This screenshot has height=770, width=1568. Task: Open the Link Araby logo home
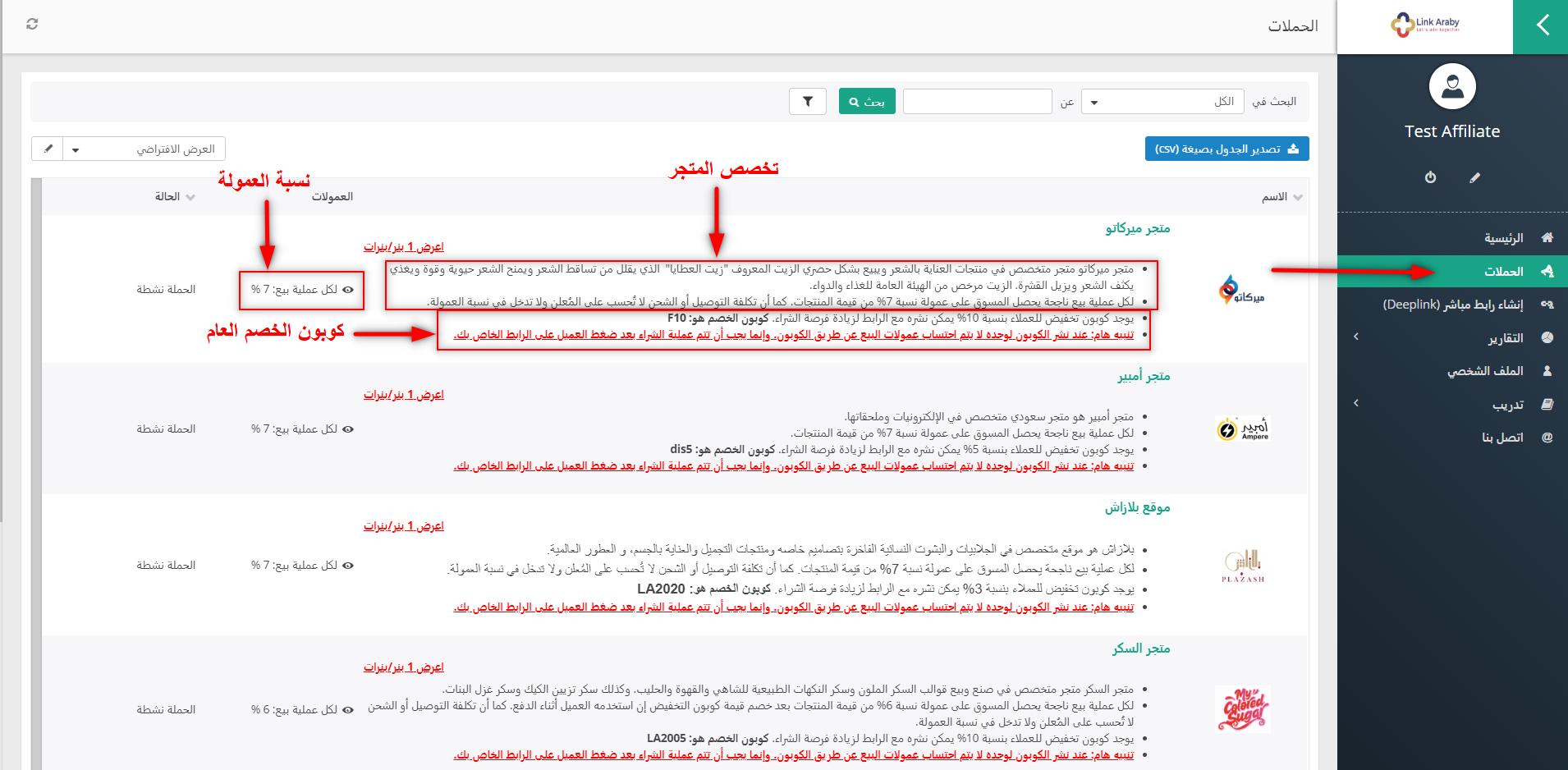point(1424,26)
